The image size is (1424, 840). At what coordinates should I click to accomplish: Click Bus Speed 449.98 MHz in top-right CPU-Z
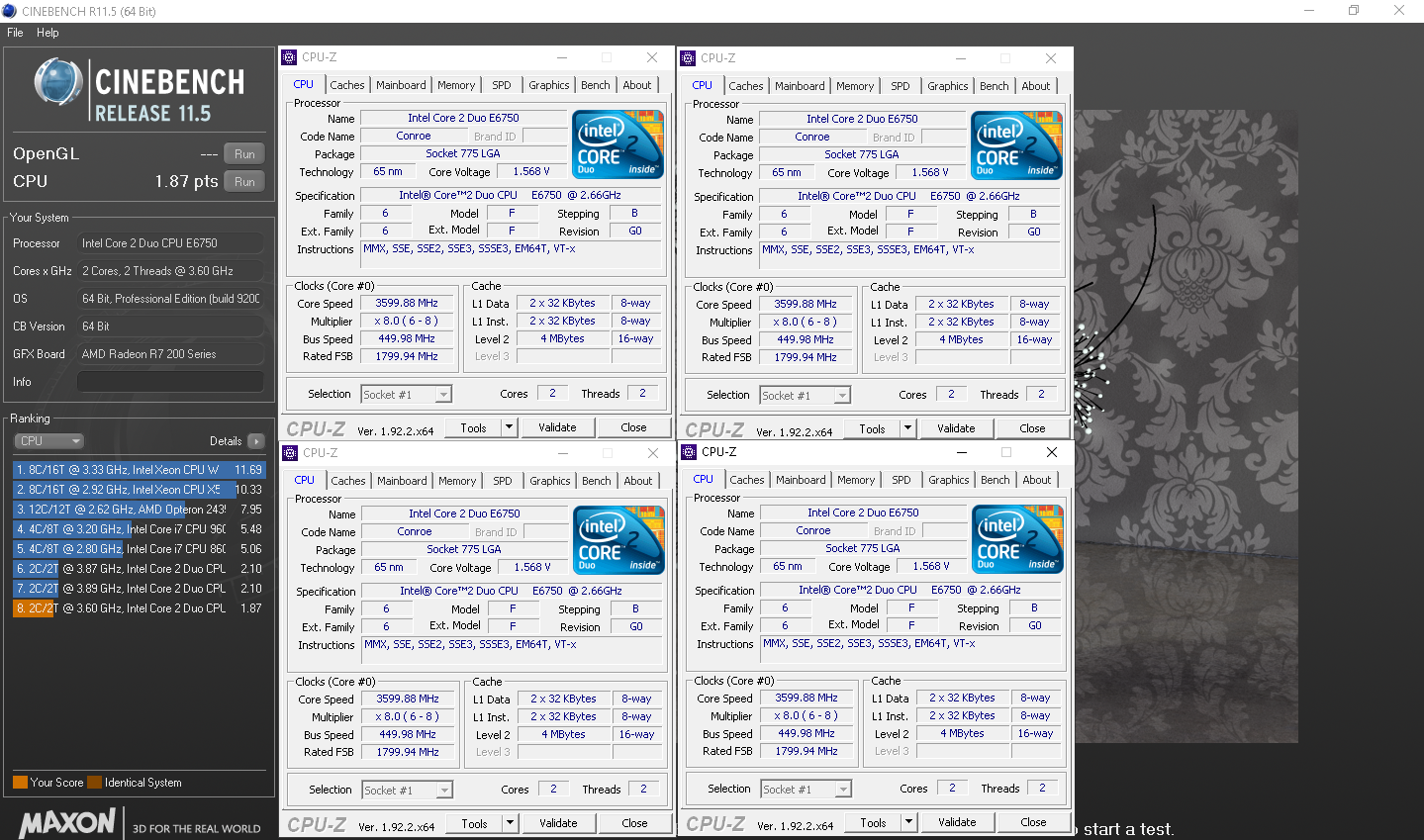click(x=806, y=340)
